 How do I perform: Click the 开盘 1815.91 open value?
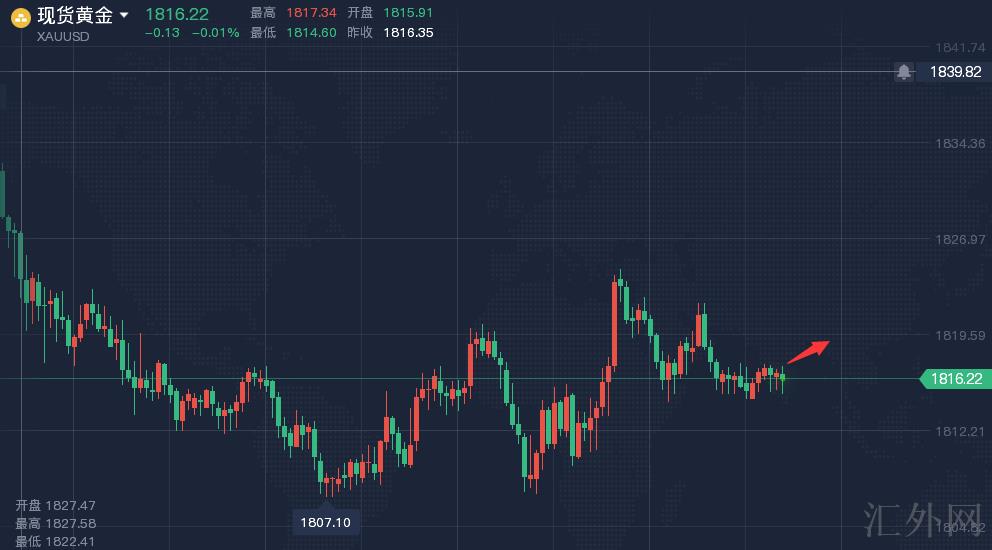coord(408,13)
